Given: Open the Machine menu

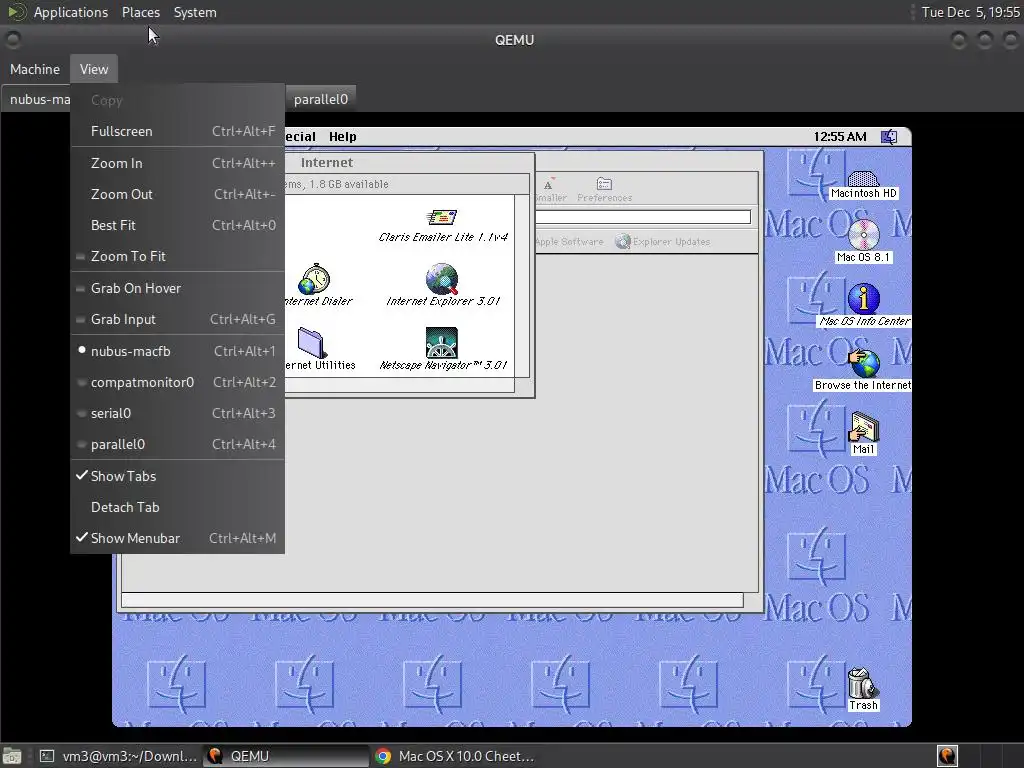Looking at the screenshot, I should click(x=35, y=69).
